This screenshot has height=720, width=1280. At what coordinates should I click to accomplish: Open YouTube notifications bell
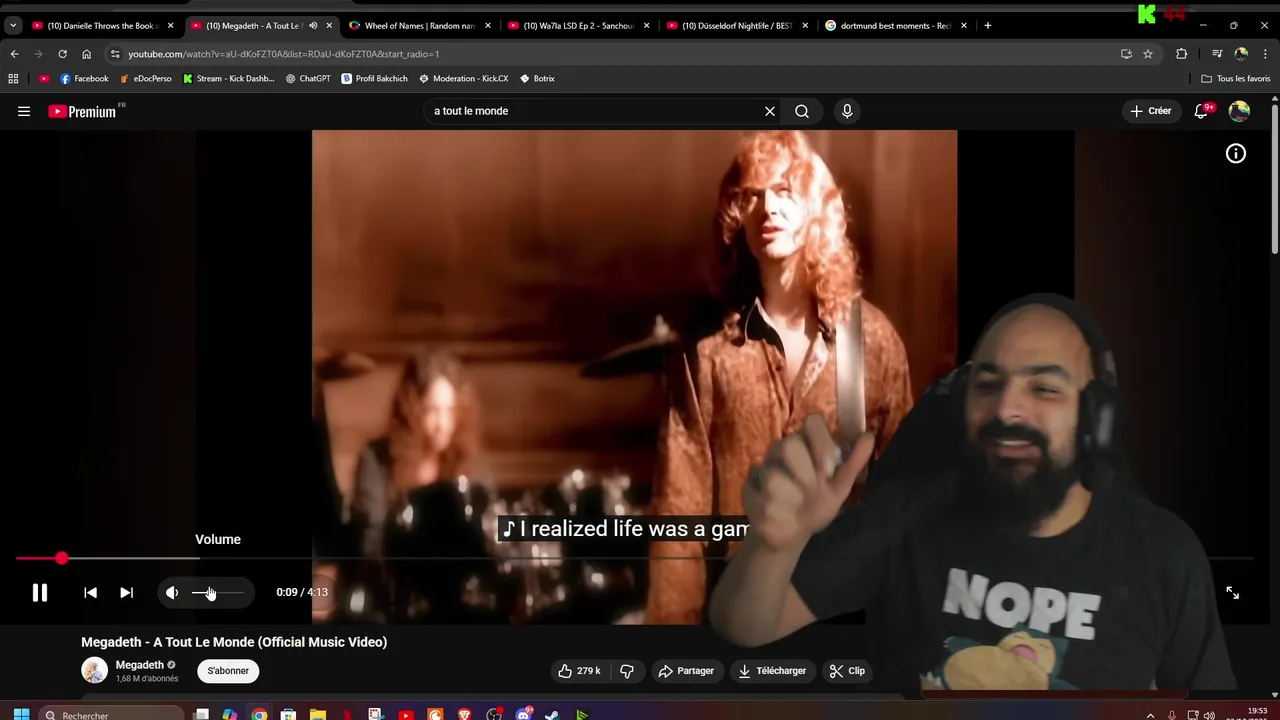click(x=1201, y=111)
